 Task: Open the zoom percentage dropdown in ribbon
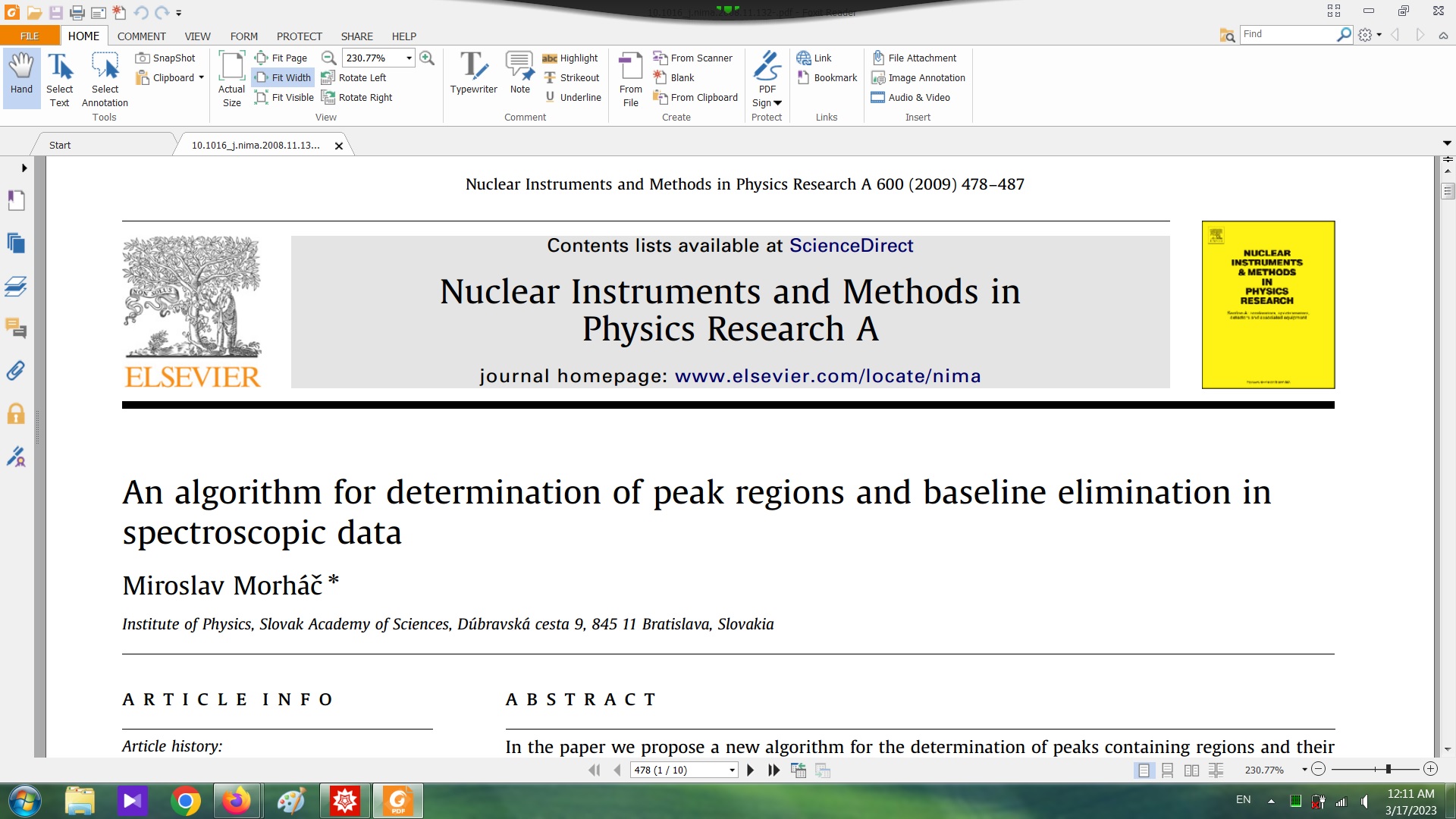pos(409,58)
